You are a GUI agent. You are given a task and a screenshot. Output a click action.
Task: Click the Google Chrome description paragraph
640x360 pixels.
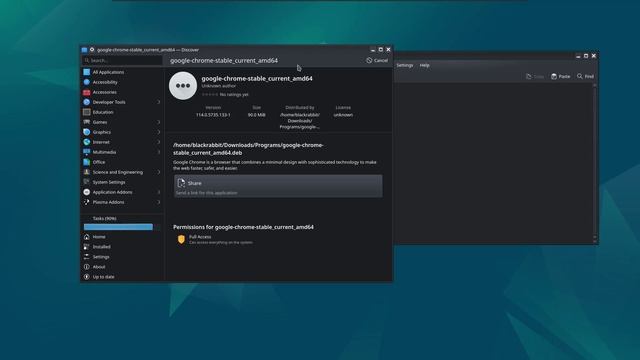coord(275,165)
